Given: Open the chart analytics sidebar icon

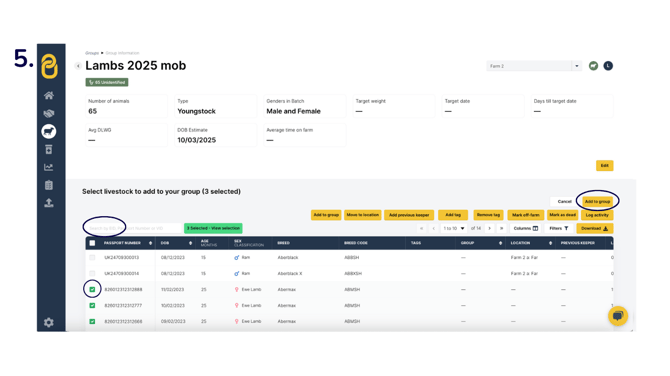Looking at the screenshot, I should coord(49,167).
